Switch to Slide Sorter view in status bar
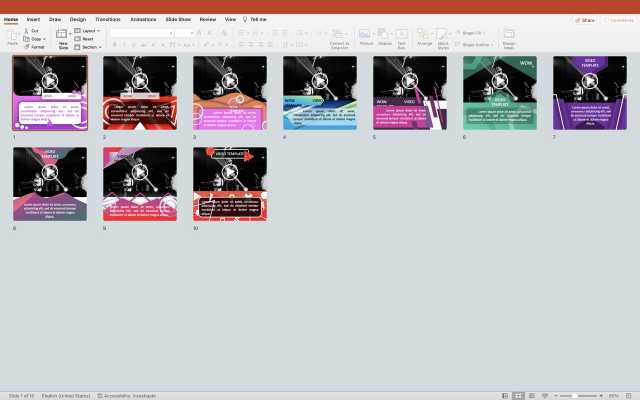The width and height of the screenshot is (640, 400). coord(517,395)
